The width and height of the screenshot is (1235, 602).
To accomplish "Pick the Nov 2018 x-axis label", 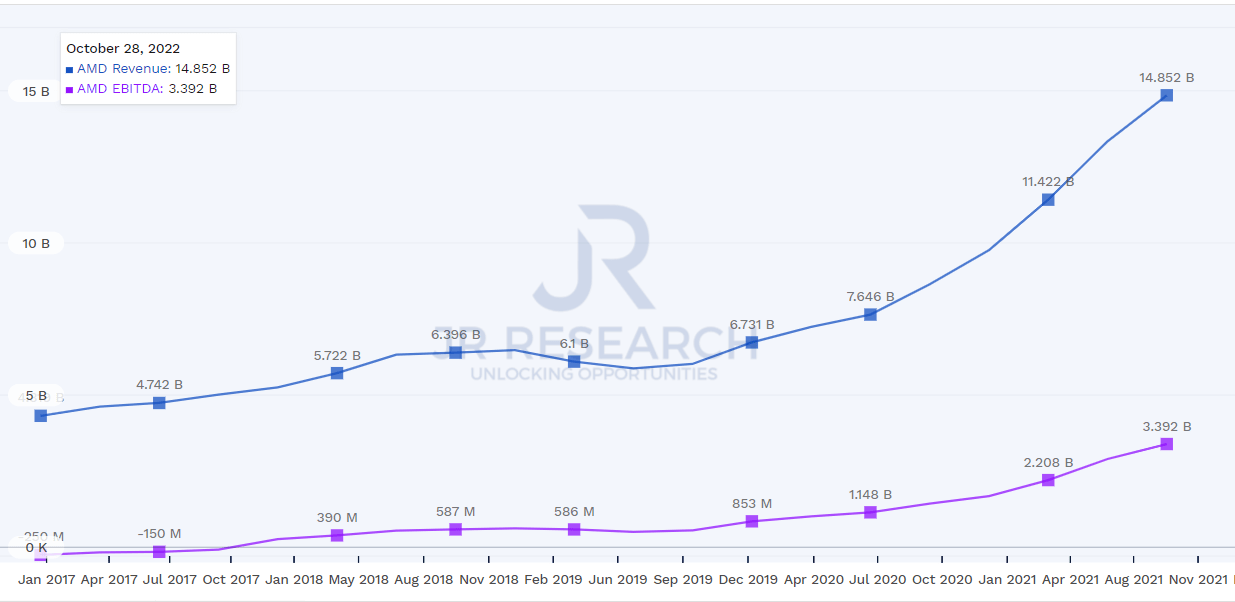I will pos(489,578).
